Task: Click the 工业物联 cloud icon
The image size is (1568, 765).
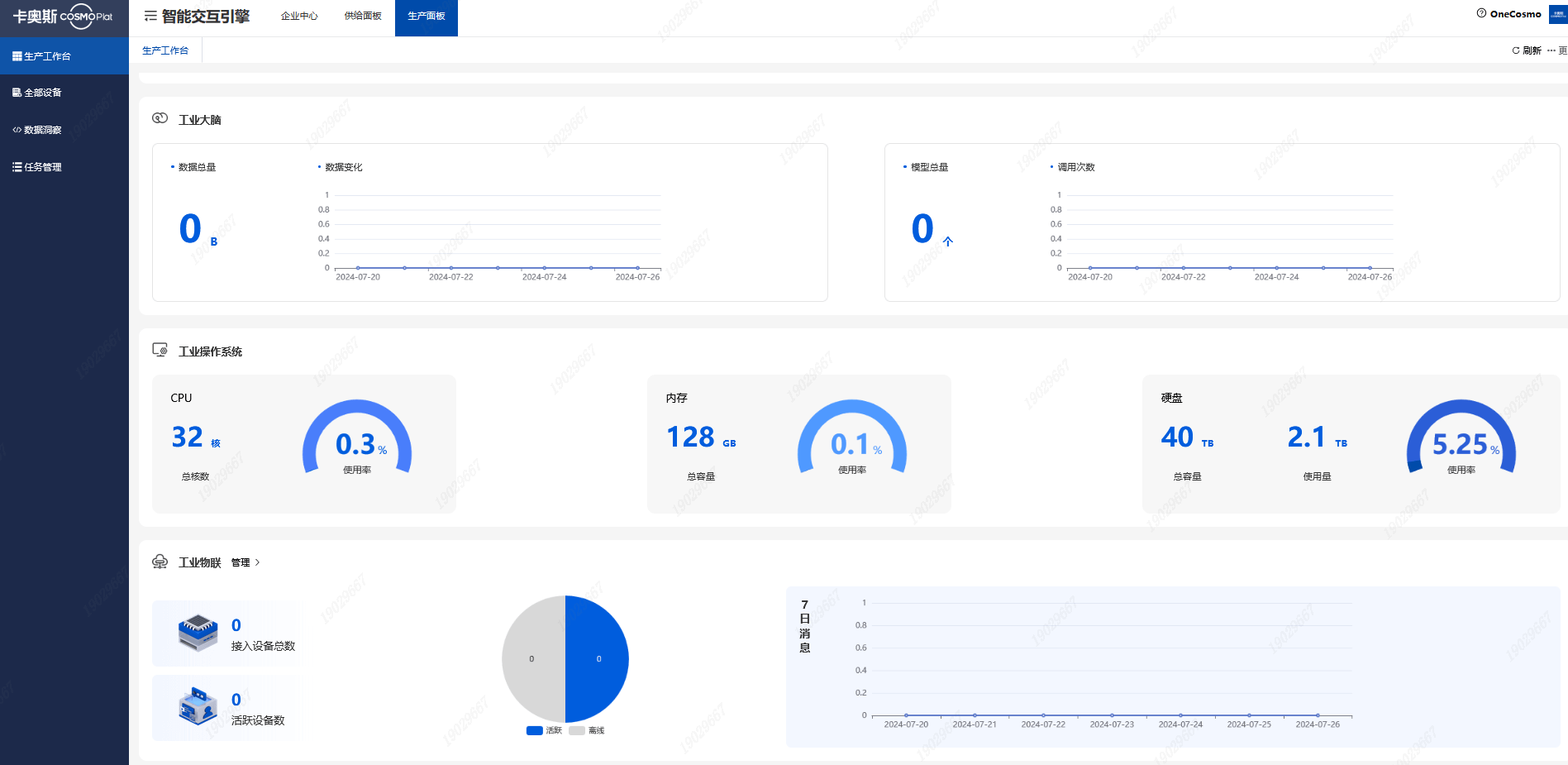Action: point(160,562)
